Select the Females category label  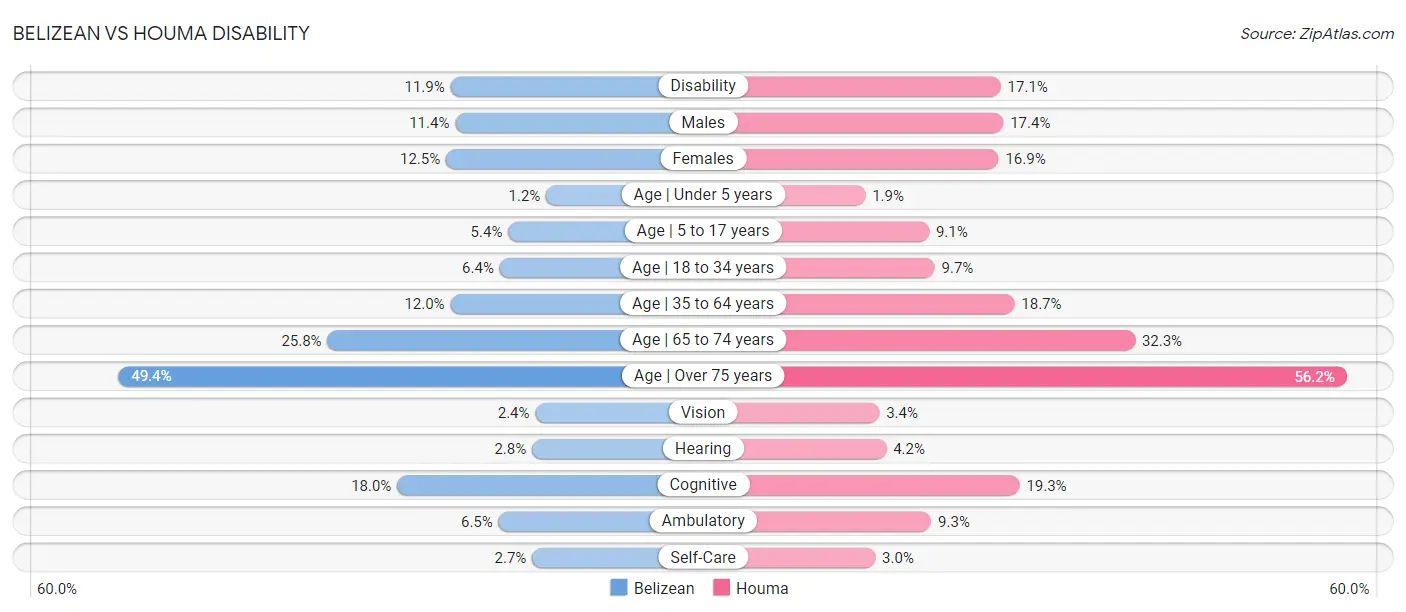point(703,158)
